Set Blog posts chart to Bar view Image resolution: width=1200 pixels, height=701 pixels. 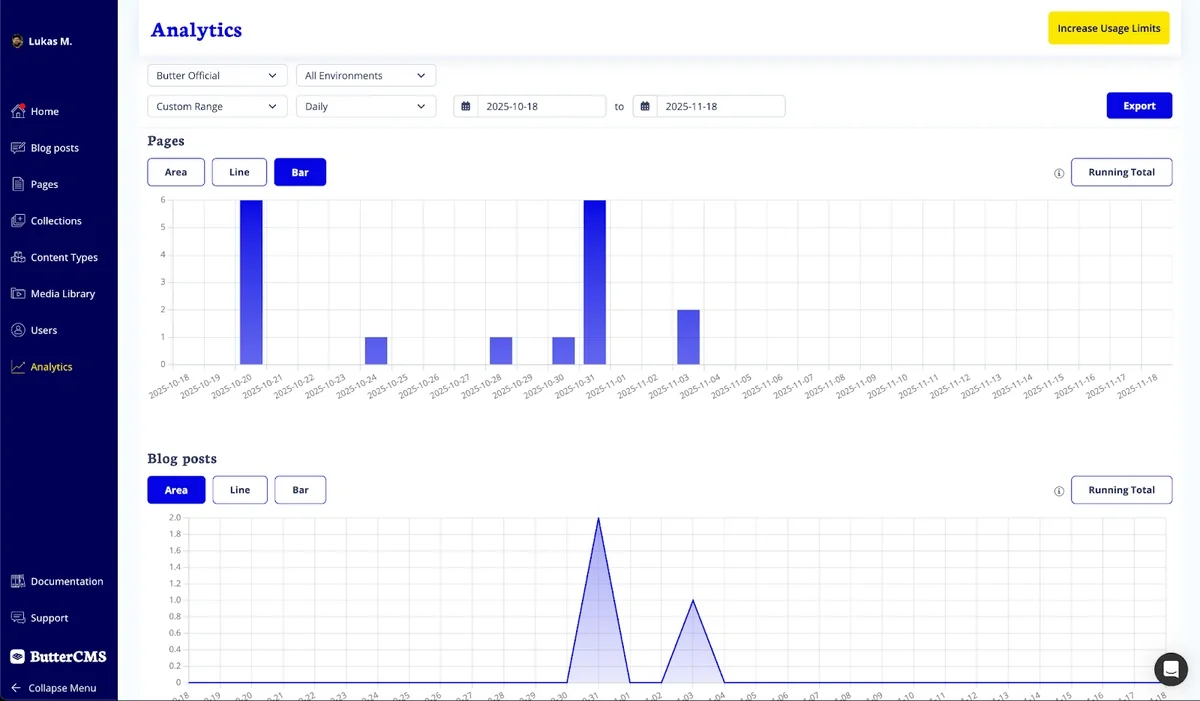click(x=300, y=490)
